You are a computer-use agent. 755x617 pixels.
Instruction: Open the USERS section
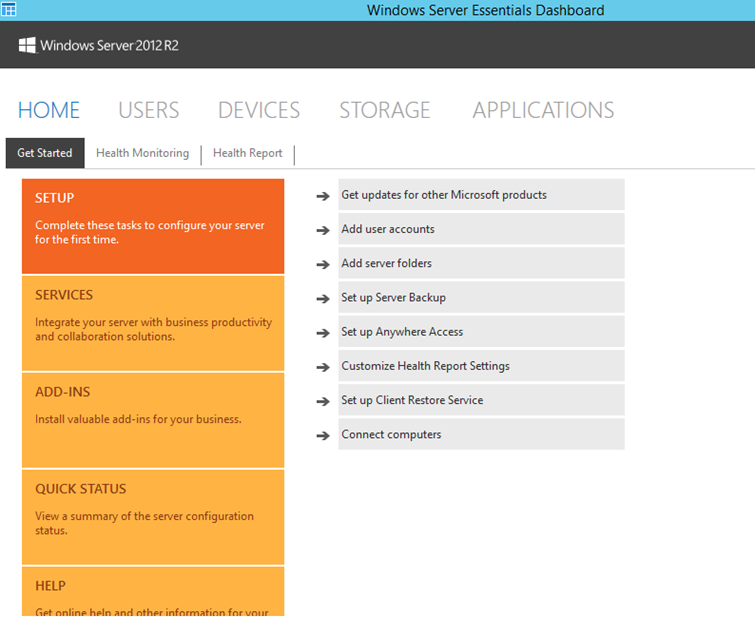point(149,110)
